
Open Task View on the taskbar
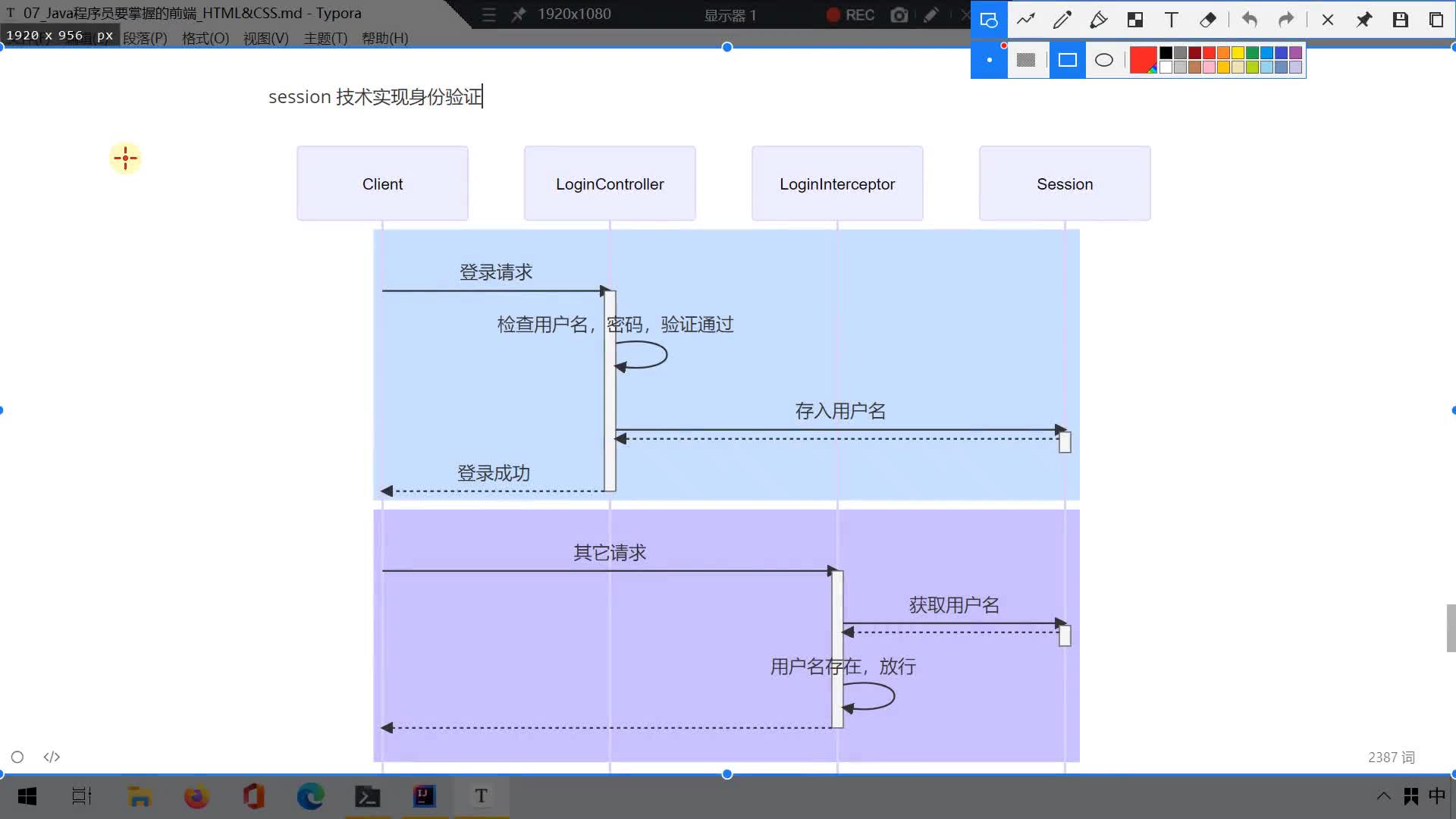point(82,796)
